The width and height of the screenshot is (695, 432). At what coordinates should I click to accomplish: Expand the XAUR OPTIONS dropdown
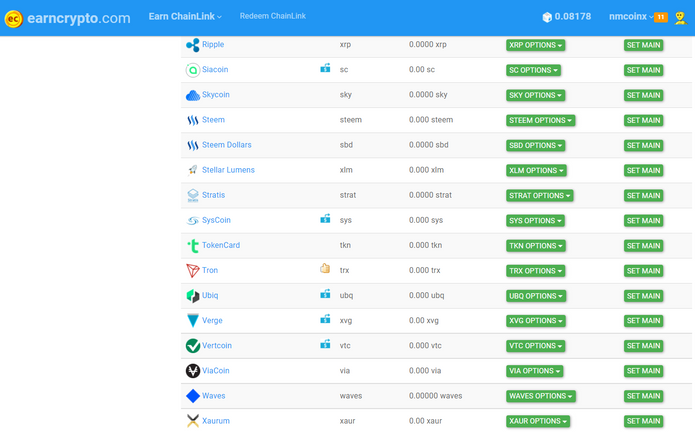[538, 421]
